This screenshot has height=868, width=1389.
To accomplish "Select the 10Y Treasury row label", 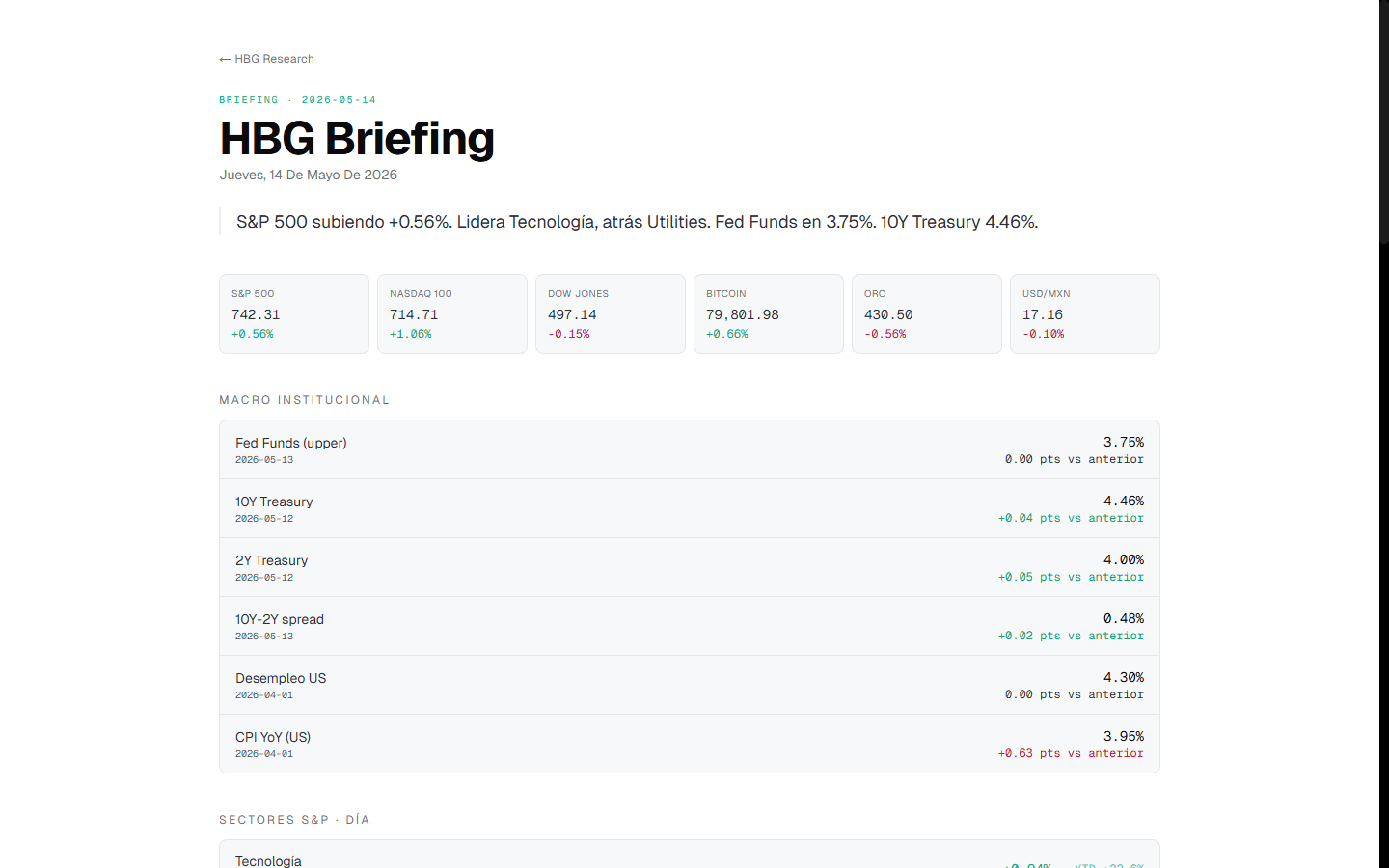I will point(274,502).
